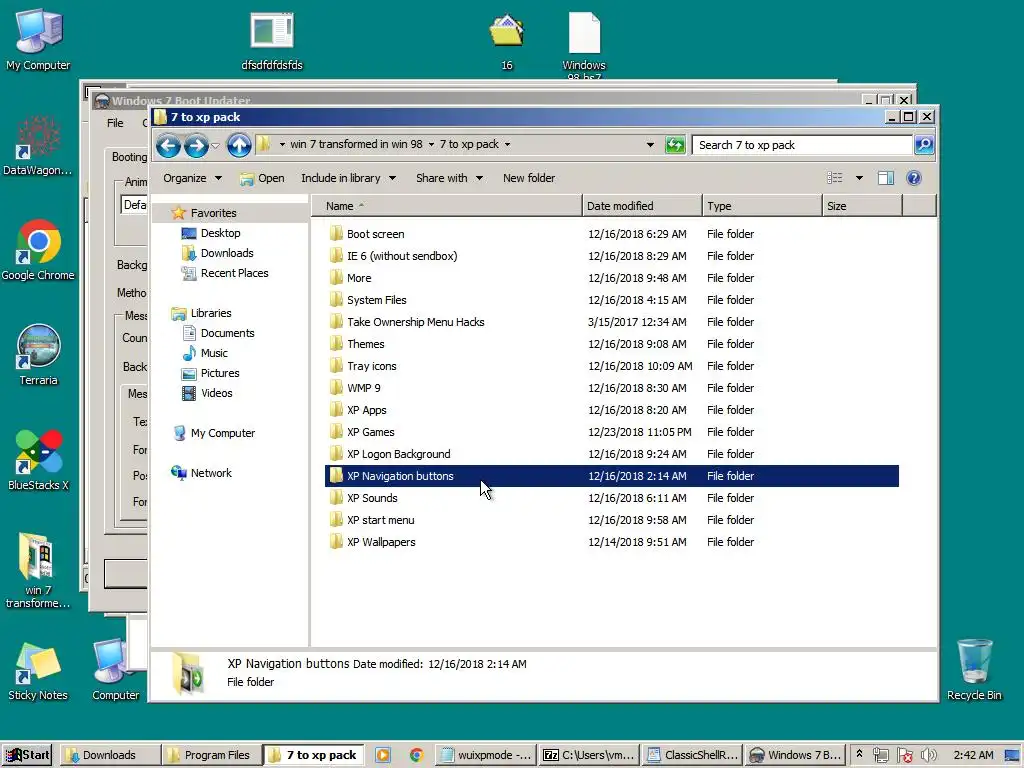Select the XP Games folder icon
The image size is (1024, 768).
[x=336, y=432]
